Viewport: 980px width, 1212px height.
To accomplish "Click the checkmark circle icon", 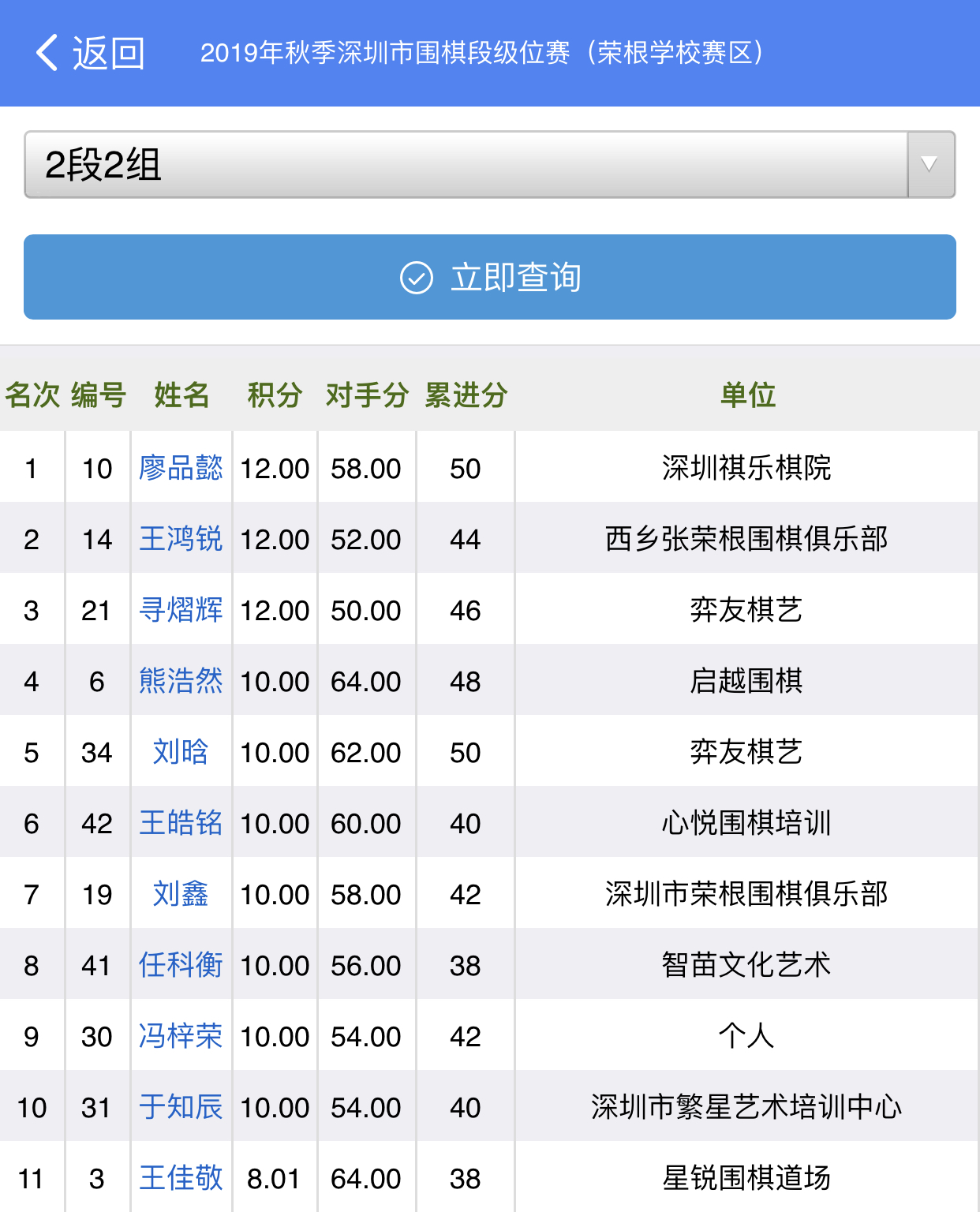I will tap(416, 278).
